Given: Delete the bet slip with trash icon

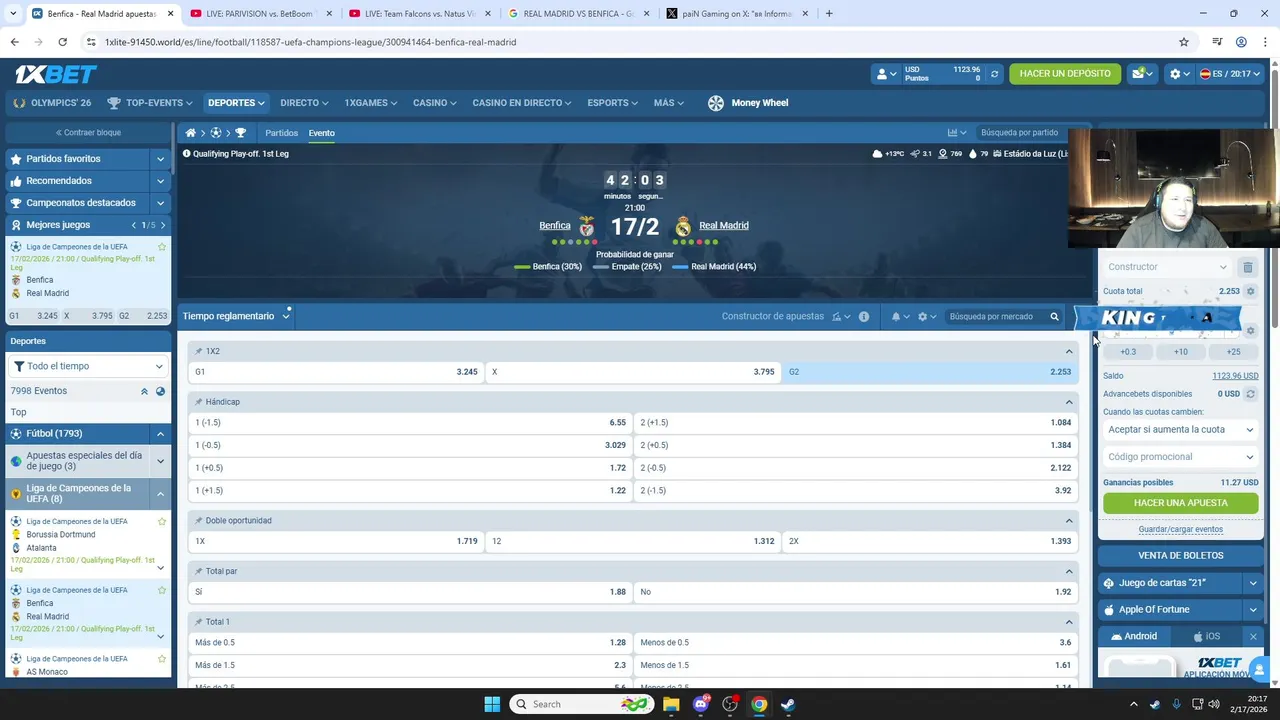Looking at the screenshot, I should (1247, 267).
